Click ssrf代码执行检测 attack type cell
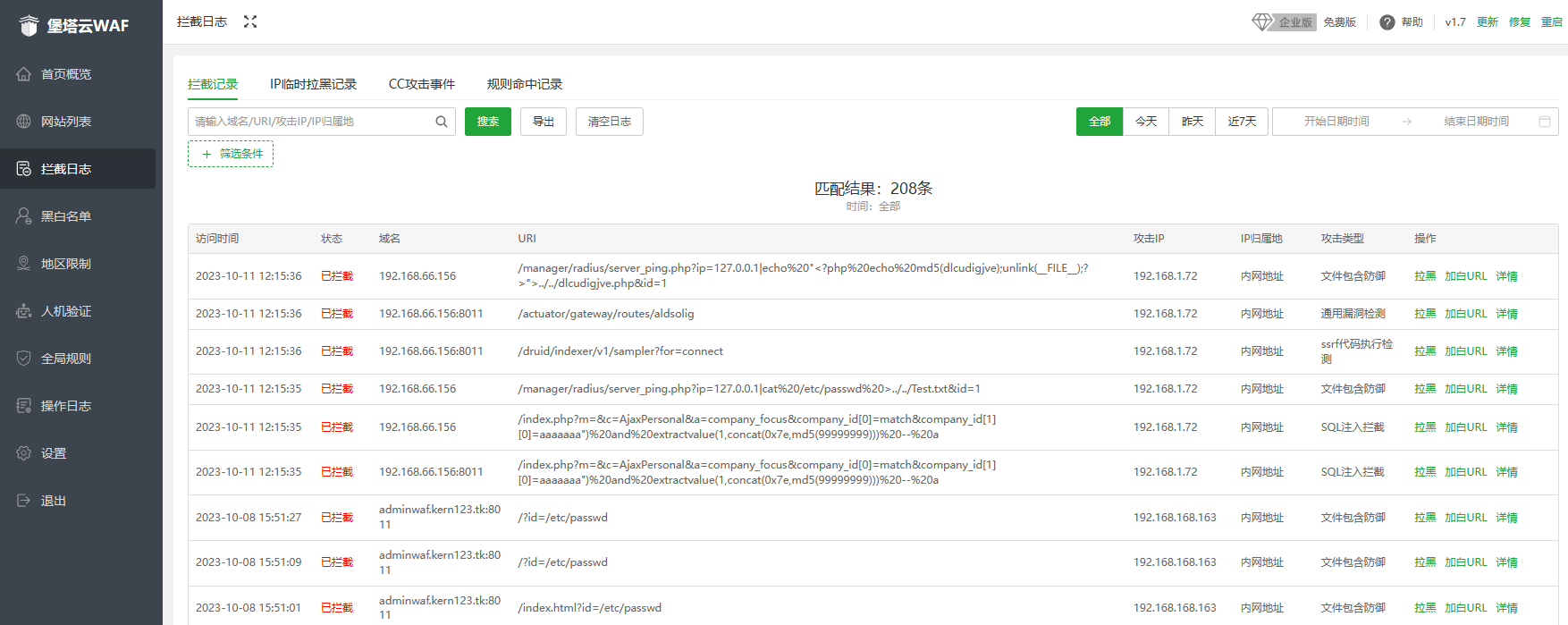This screenshot has width=1568, height=625. (x=1357, y=351)
